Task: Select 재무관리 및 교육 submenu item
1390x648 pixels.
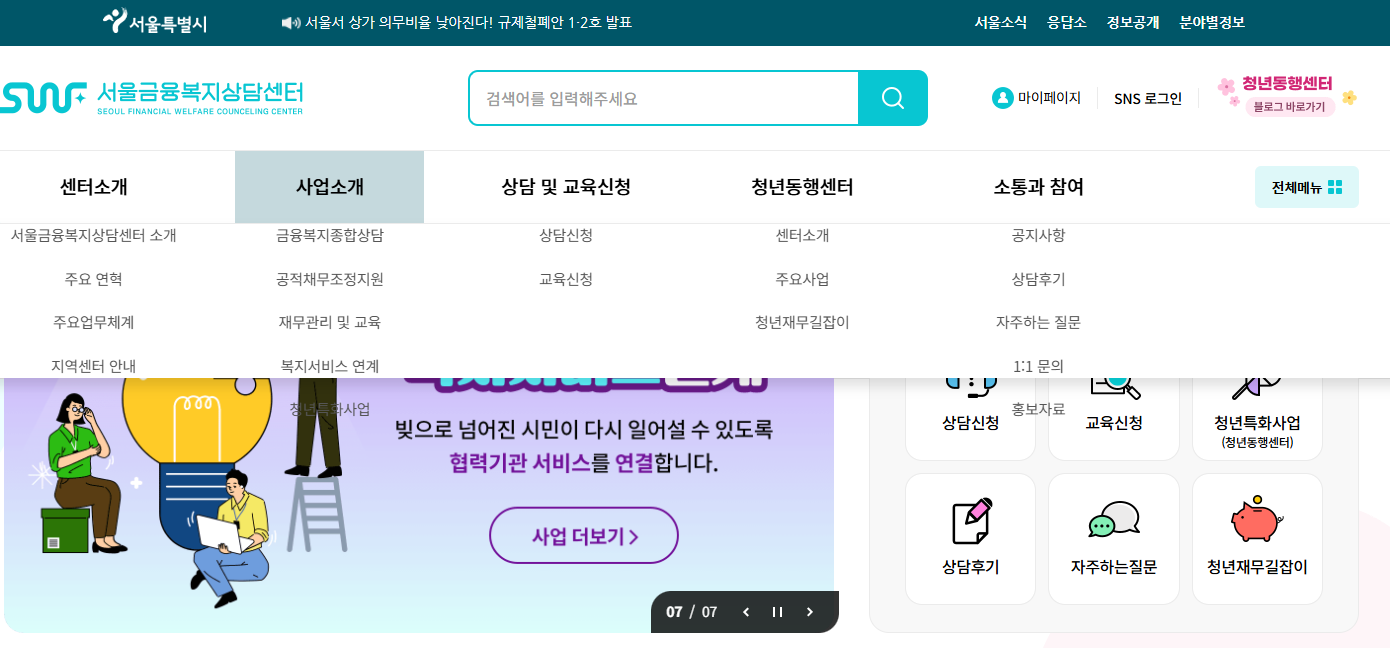Action: 330,322
